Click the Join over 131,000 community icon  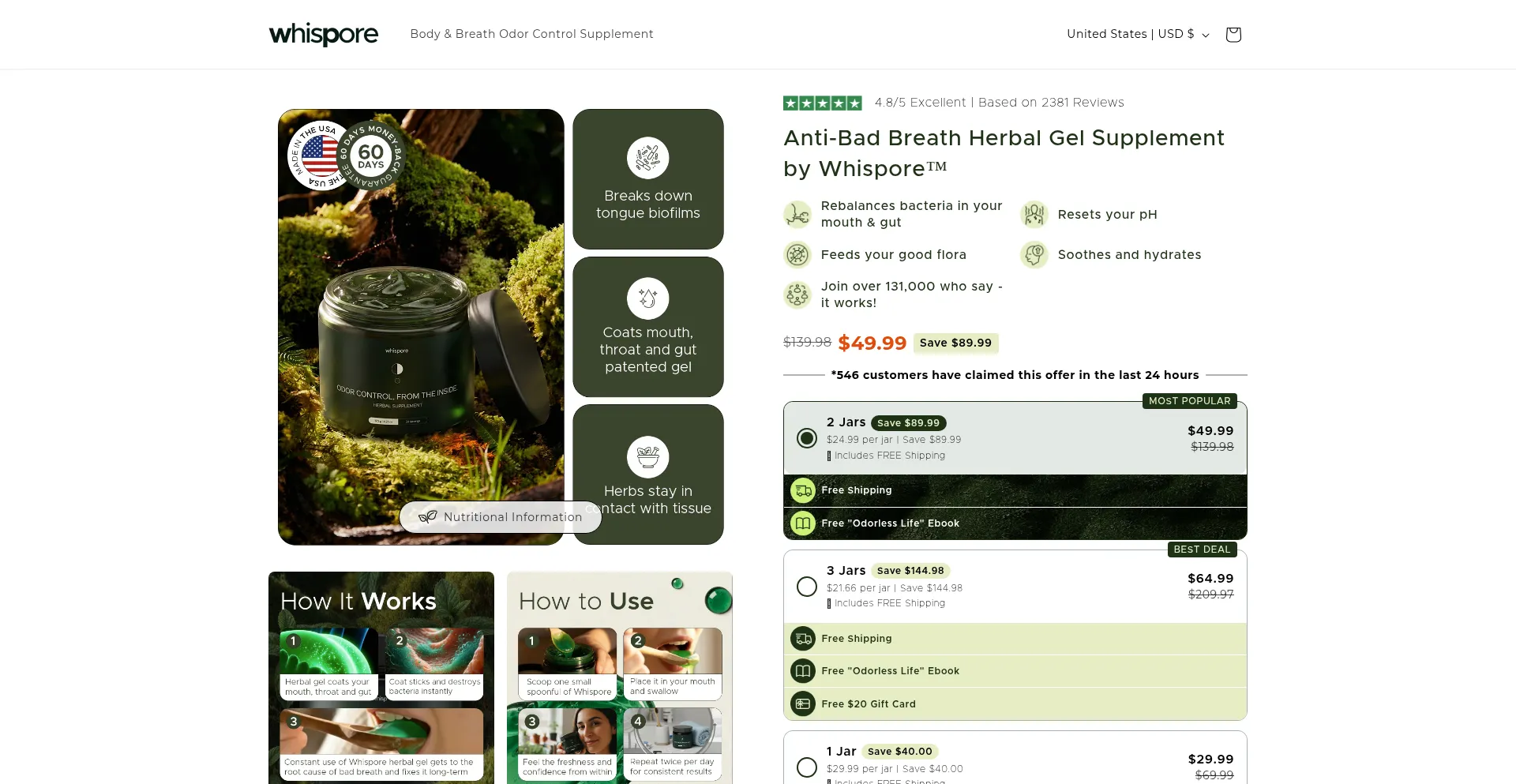click(797, 294)
